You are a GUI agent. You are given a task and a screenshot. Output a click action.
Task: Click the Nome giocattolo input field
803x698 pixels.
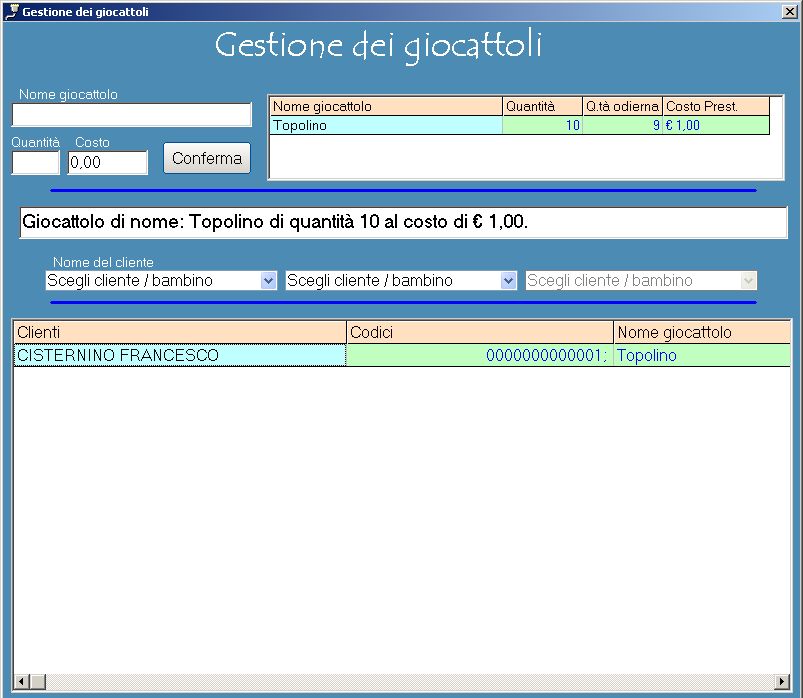pos(130,114)
